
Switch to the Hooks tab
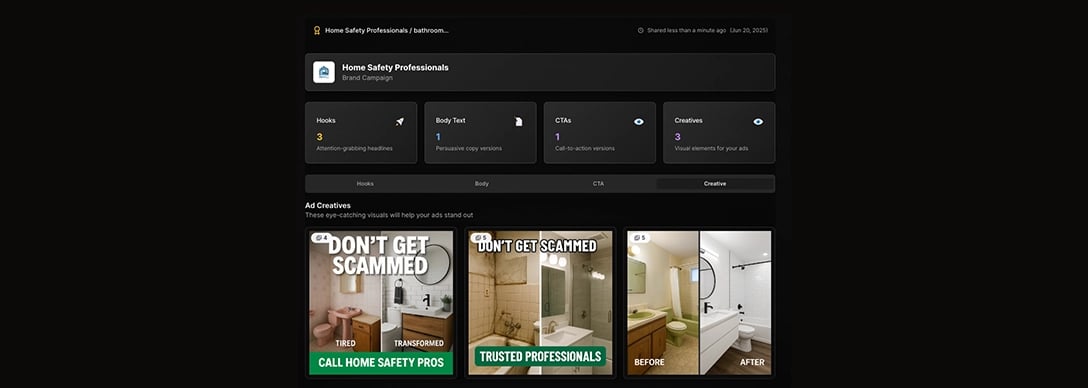[x=365, y=184]
